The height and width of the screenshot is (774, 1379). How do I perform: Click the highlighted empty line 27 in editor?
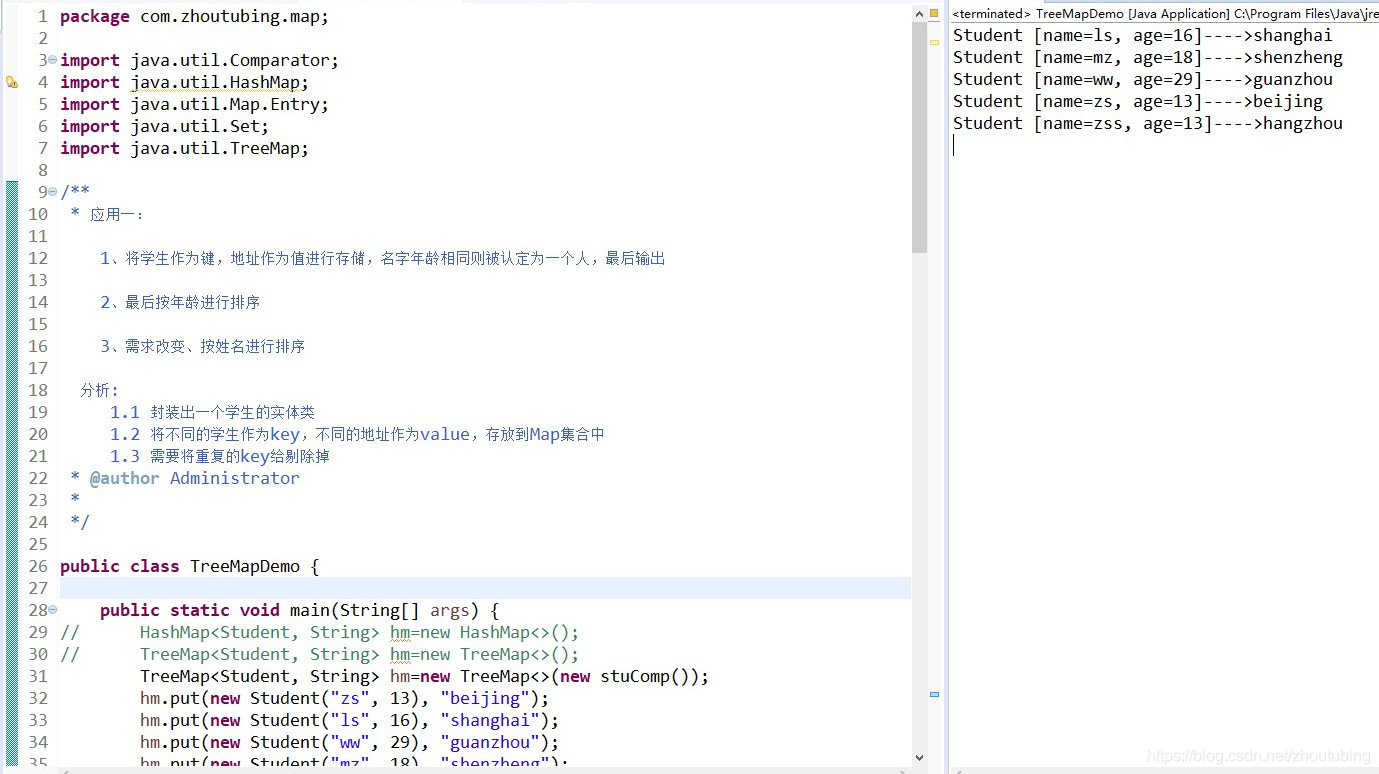(x=485, y=588)
